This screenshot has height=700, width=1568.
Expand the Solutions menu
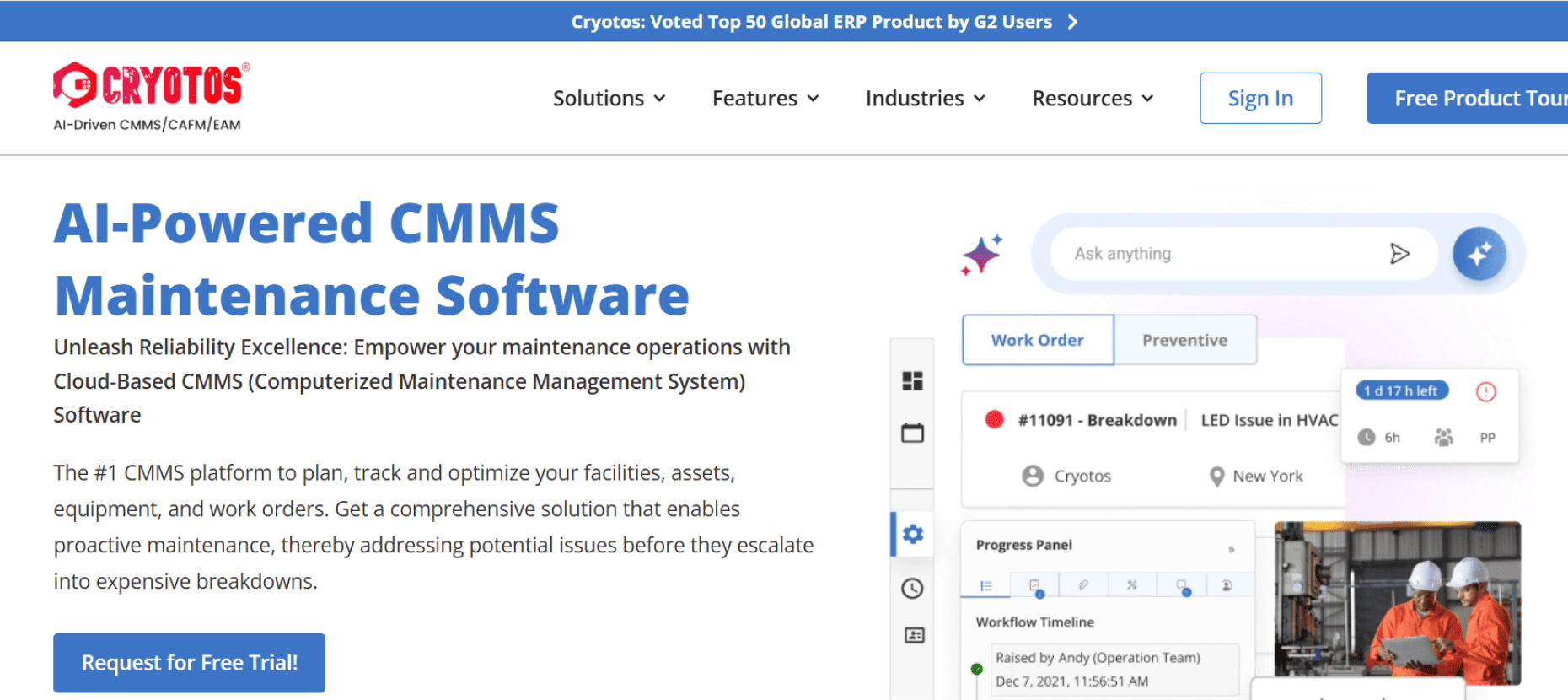click(x=609, y=98)
